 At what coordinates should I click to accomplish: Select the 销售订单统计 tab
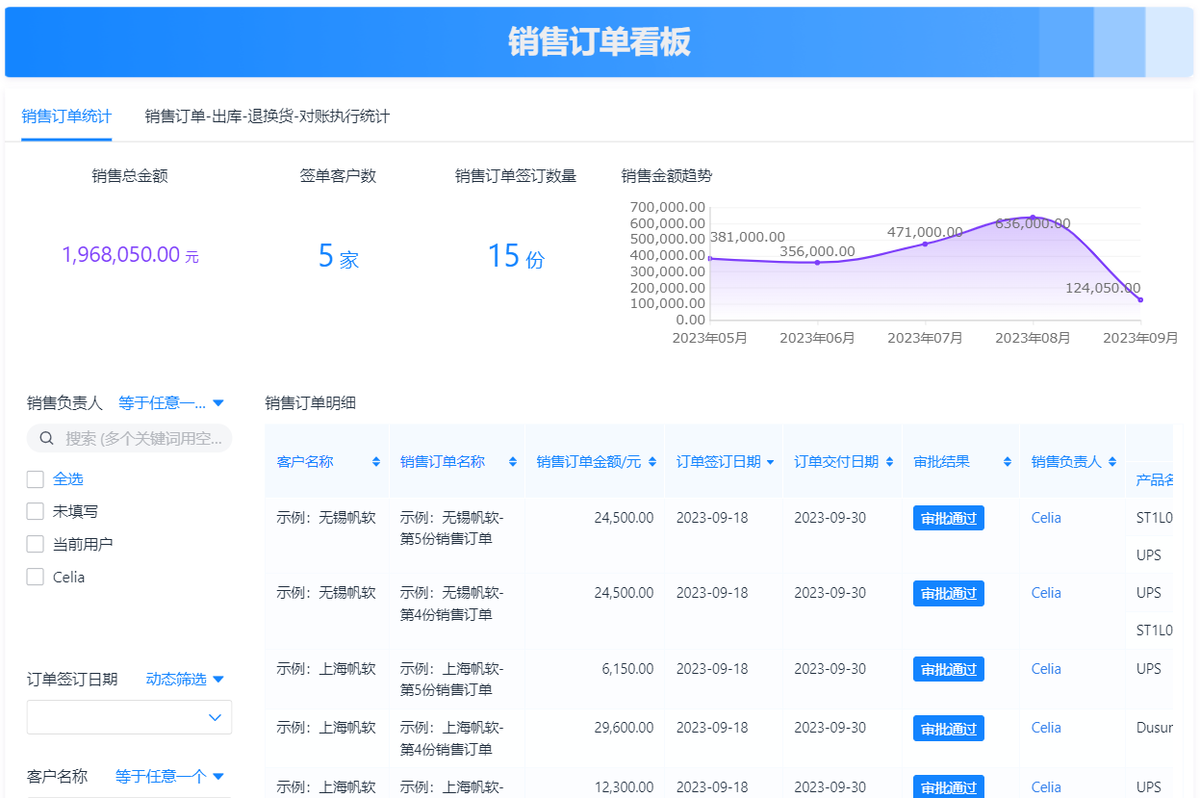click(x=66, y=116)
